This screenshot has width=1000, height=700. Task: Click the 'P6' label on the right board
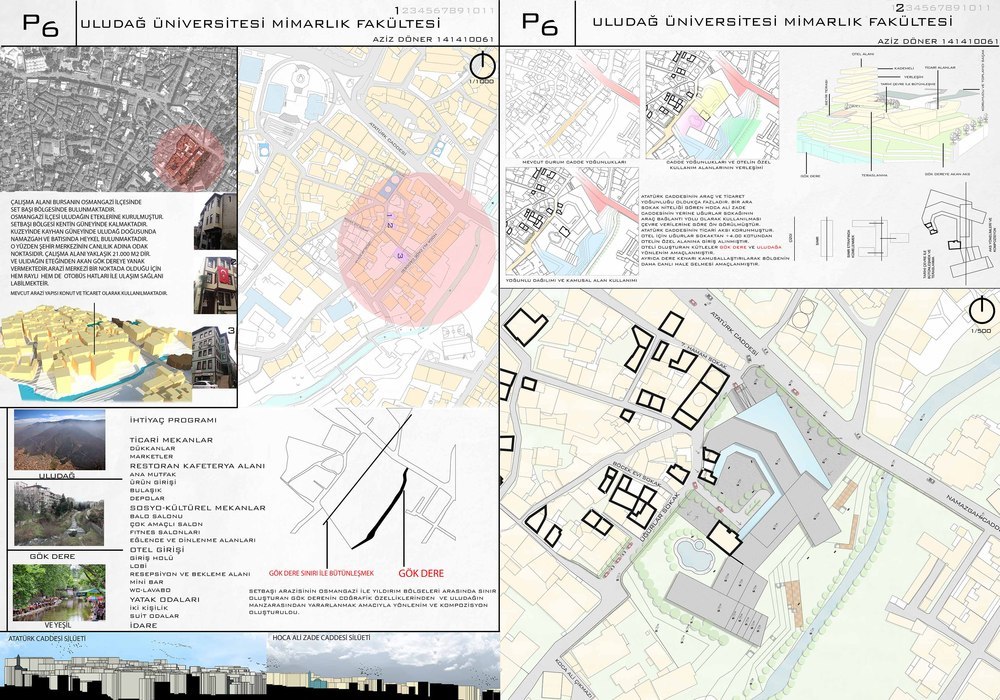click(540, 24)
